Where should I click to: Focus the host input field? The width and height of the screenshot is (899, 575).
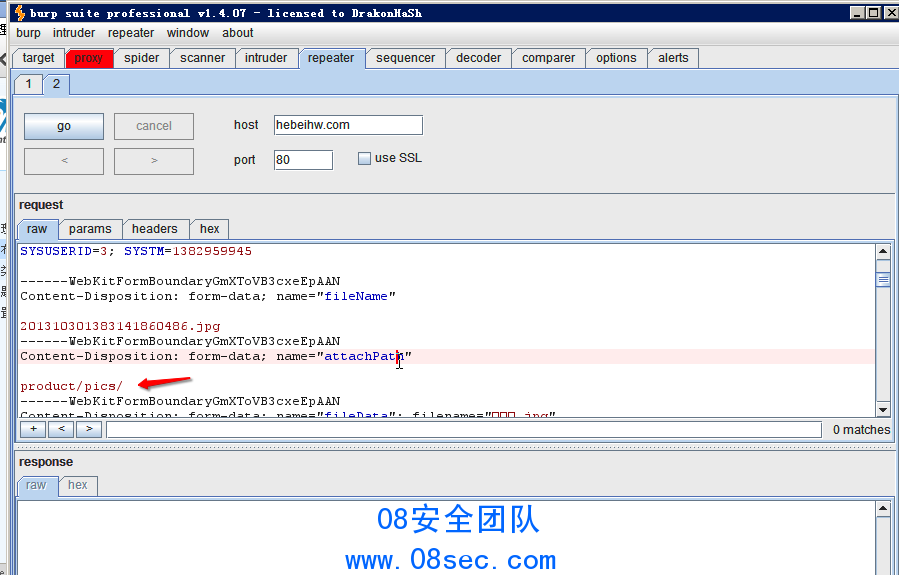349,125
